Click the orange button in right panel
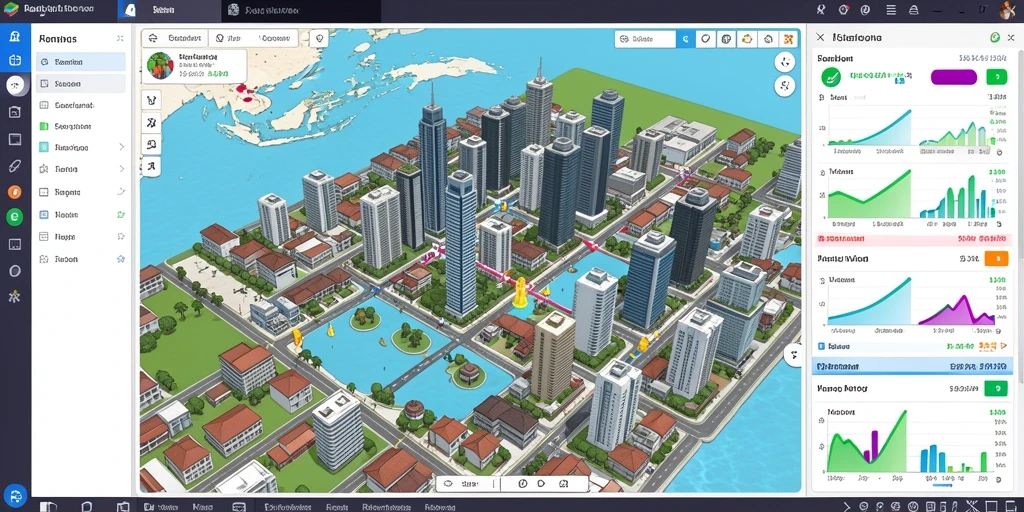 coord(996,259)
